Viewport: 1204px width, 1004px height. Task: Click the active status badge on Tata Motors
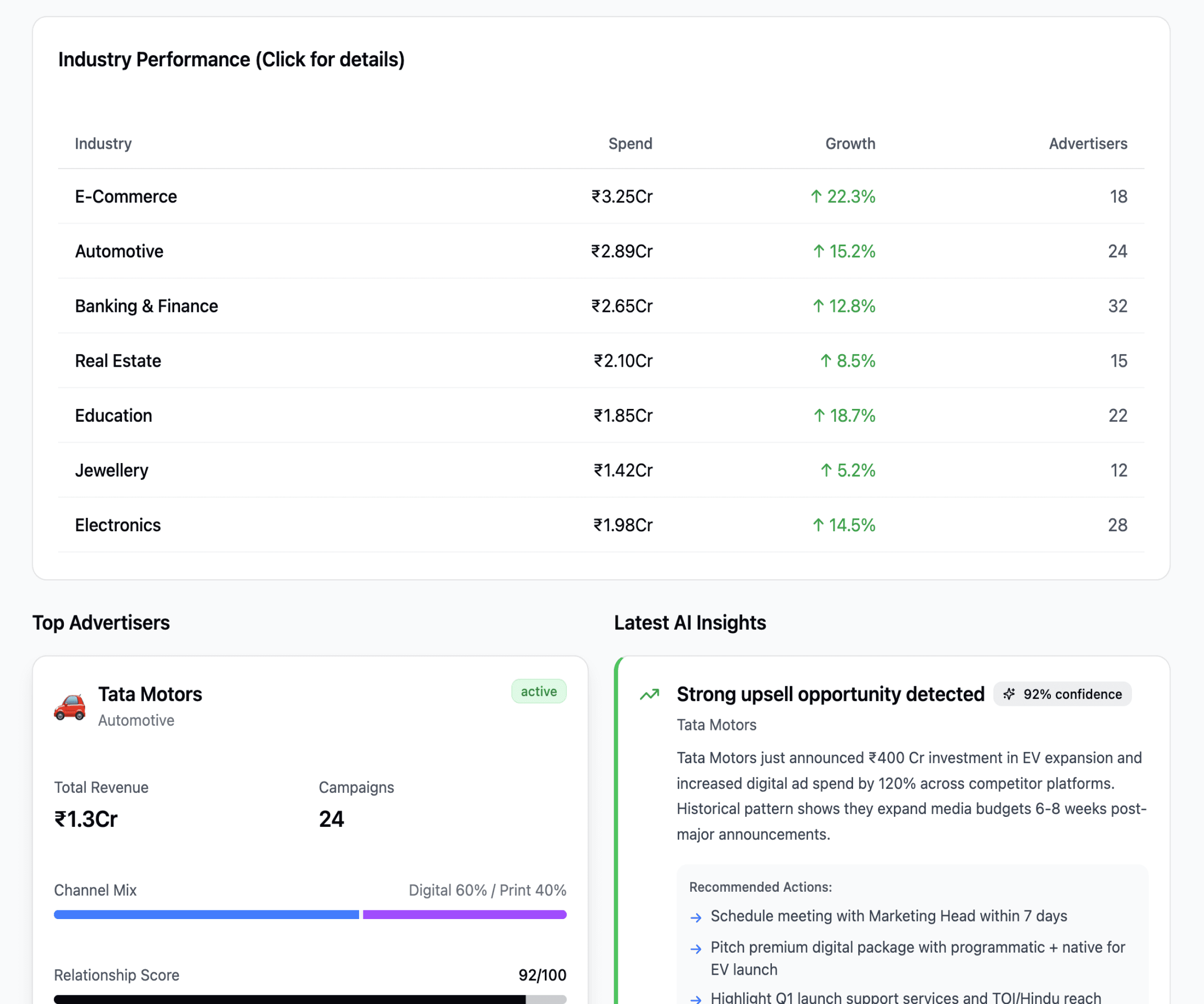(x=538, y=691)
